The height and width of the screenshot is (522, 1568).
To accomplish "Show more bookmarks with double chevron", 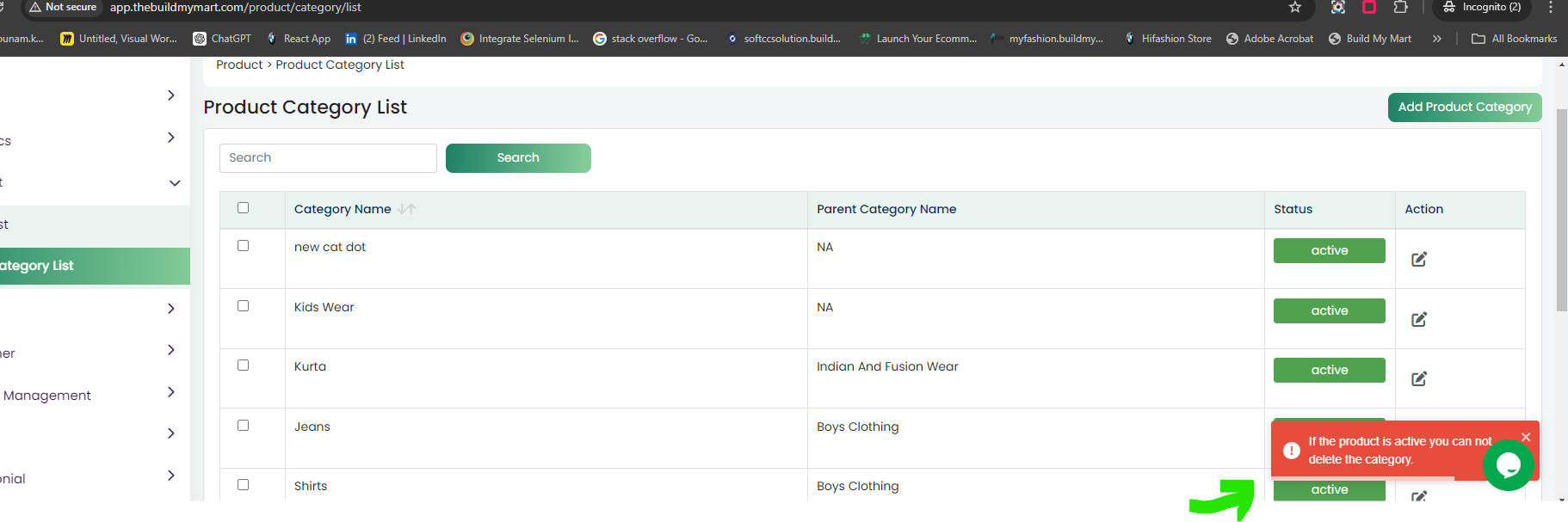I will coord(1436,39).
